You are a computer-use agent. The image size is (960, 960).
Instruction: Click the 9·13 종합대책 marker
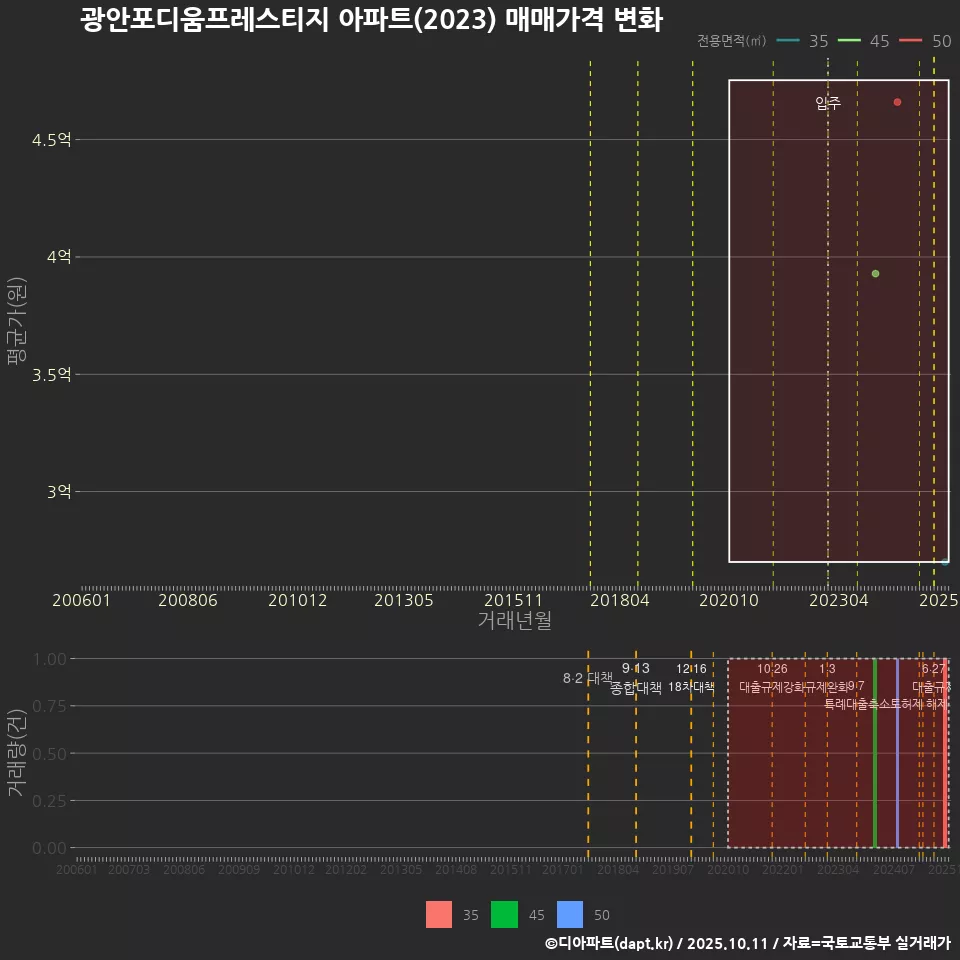click(636, 677)
